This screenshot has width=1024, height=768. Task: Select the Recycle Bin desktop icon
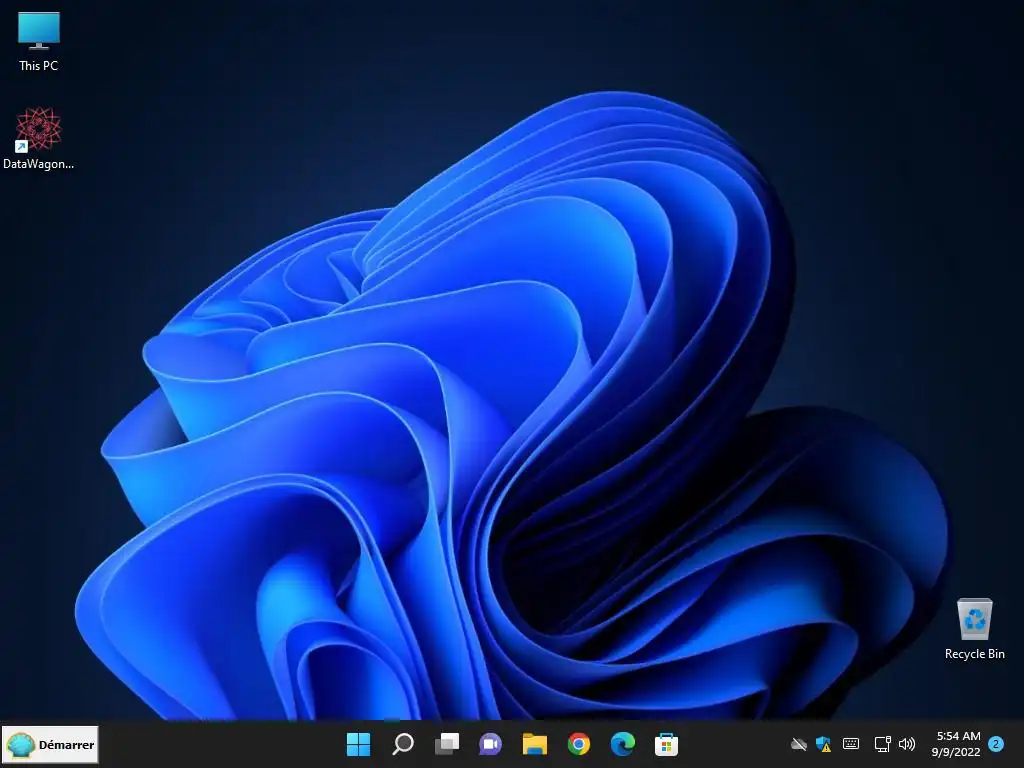pos(974,629)
